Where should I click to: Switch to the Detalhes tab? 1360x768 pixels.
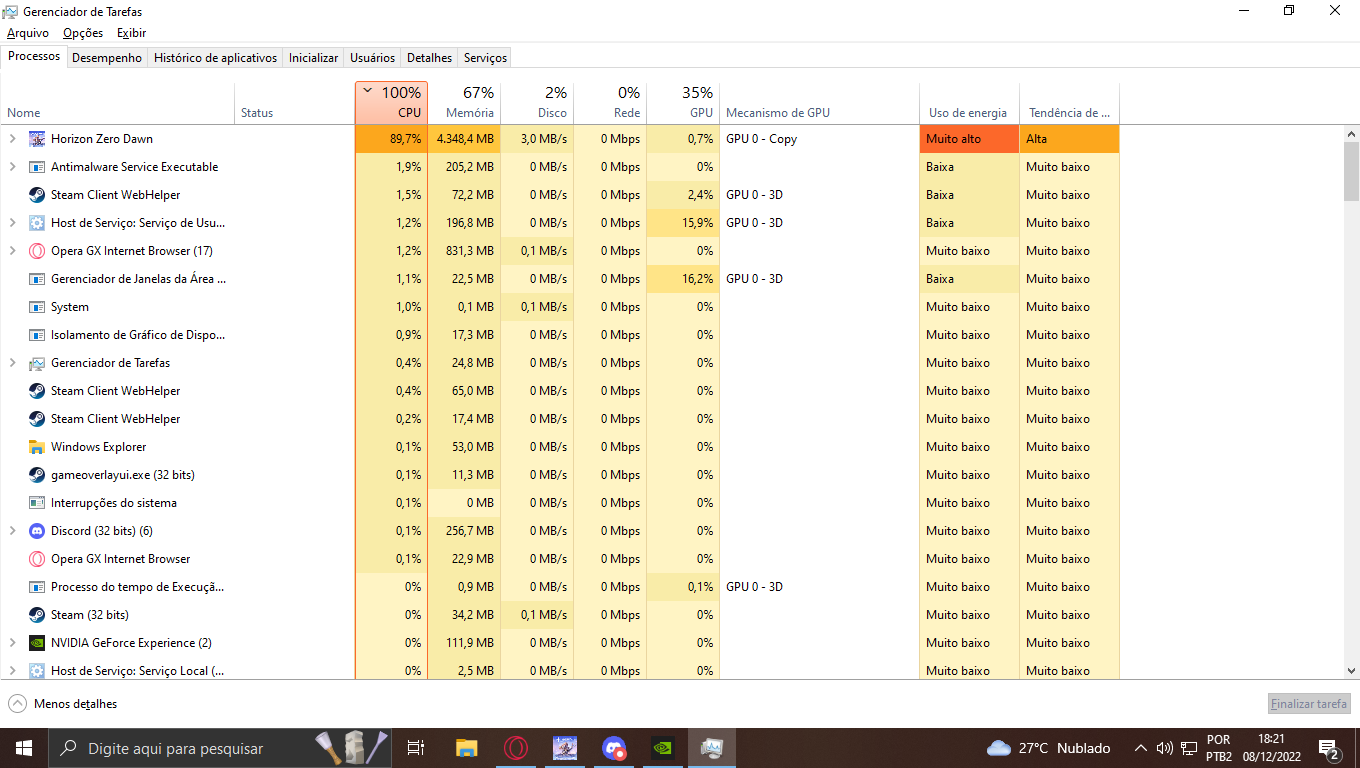[430, 58]
